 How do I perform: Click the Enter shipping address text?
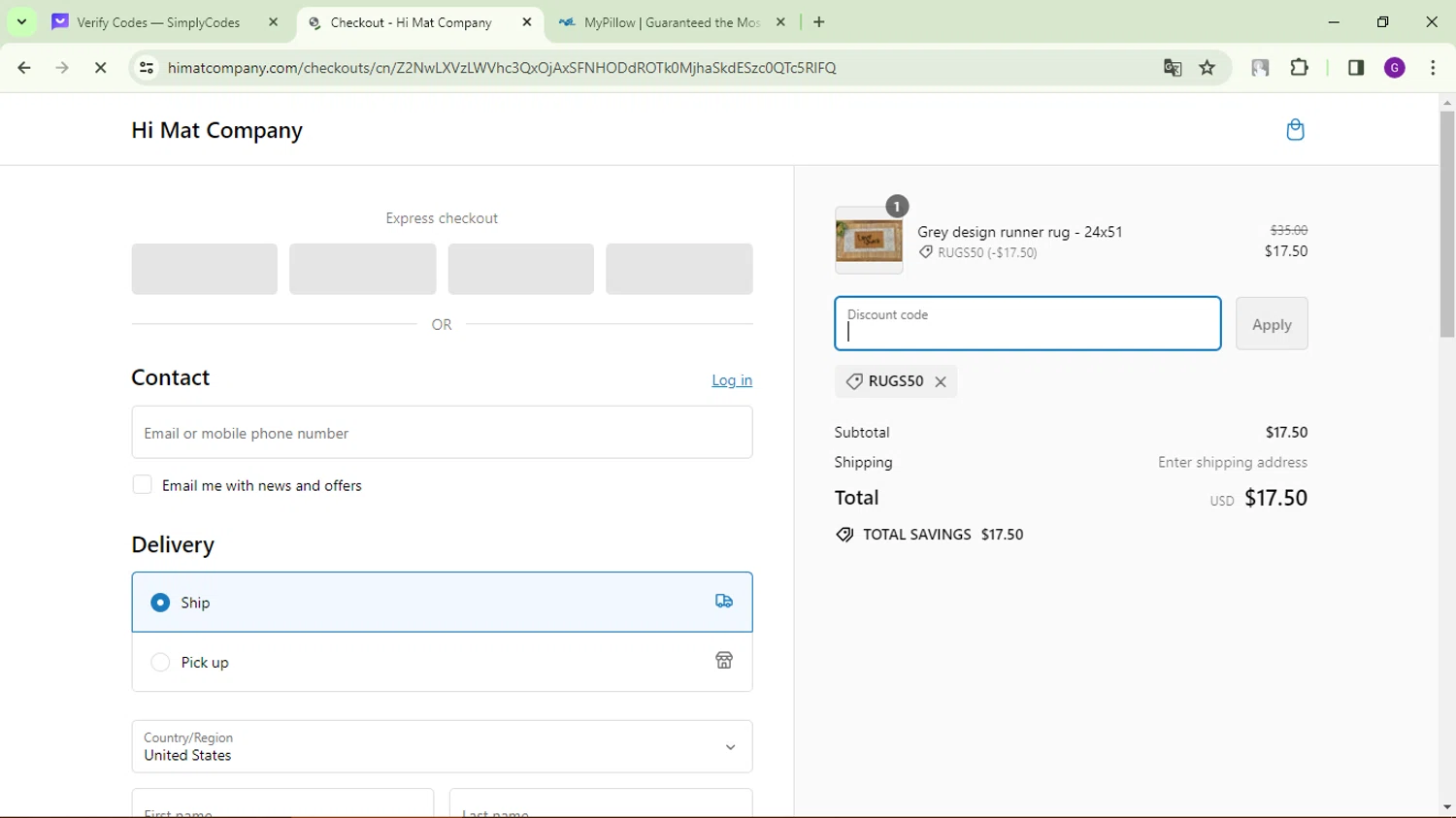1233,463
